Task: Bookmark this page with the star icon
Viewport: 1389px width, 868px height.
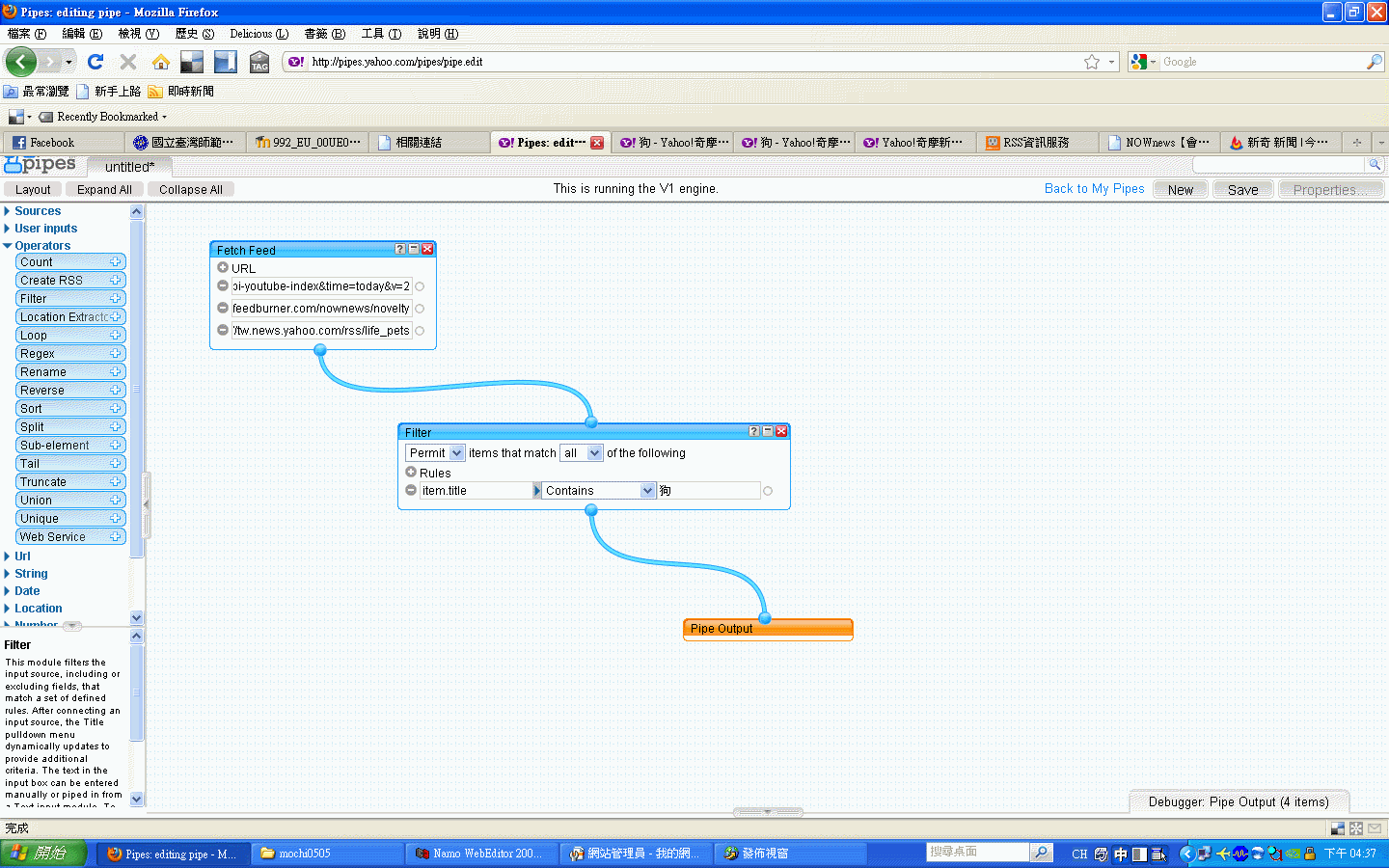Action: [1091, 62]
